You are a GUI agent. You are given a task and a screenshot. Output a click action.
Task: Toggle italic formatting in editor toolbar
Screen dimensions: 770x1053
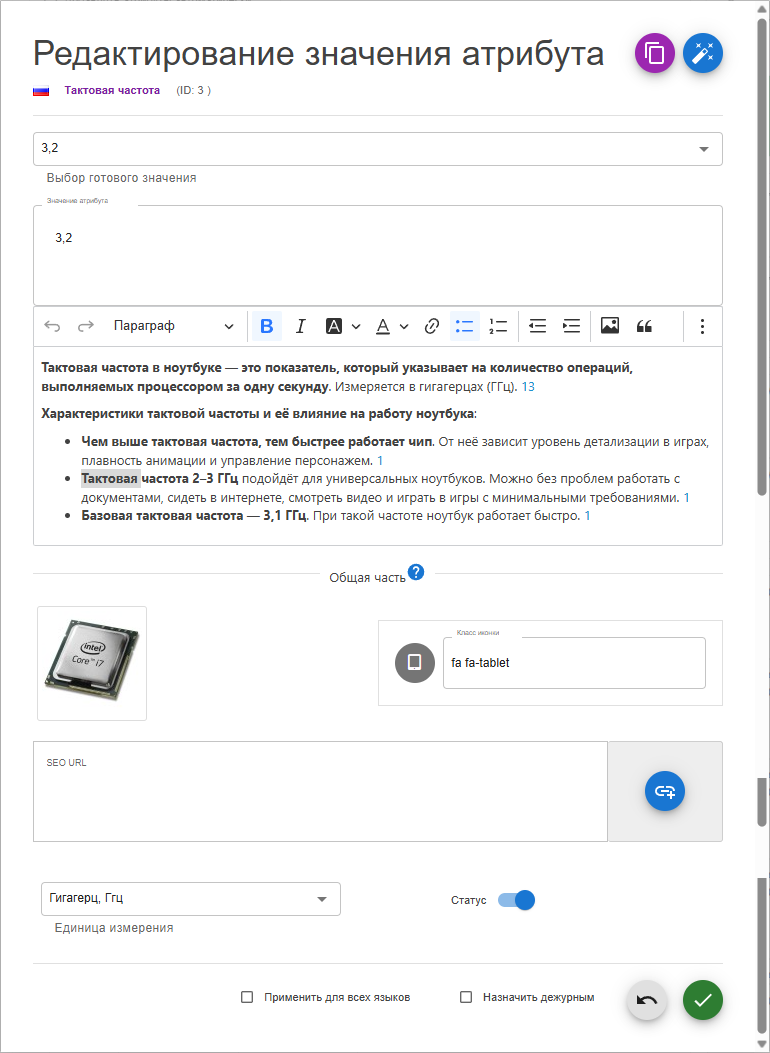[x=300, y=326]
